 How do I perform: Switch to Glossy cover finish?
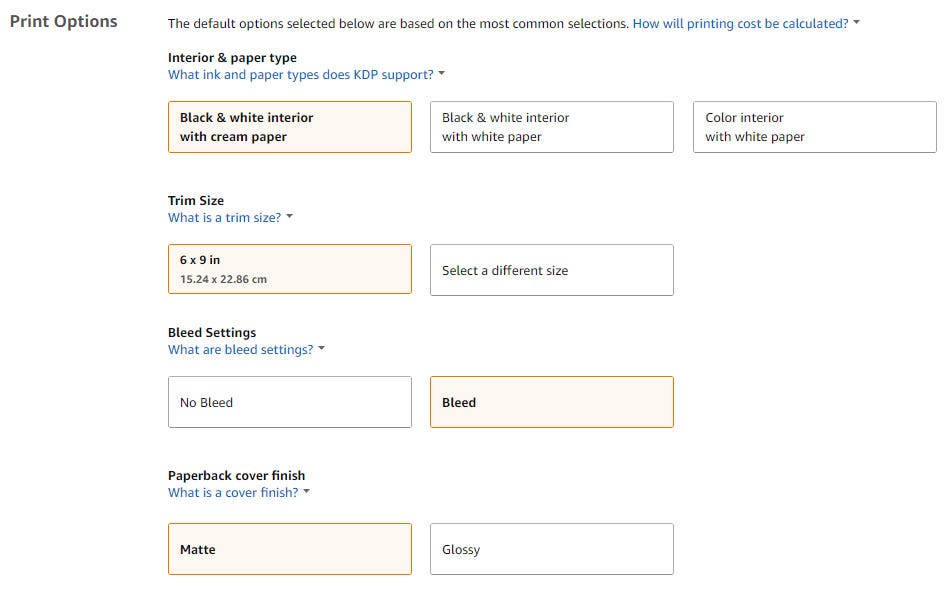(x=551, y=549)
